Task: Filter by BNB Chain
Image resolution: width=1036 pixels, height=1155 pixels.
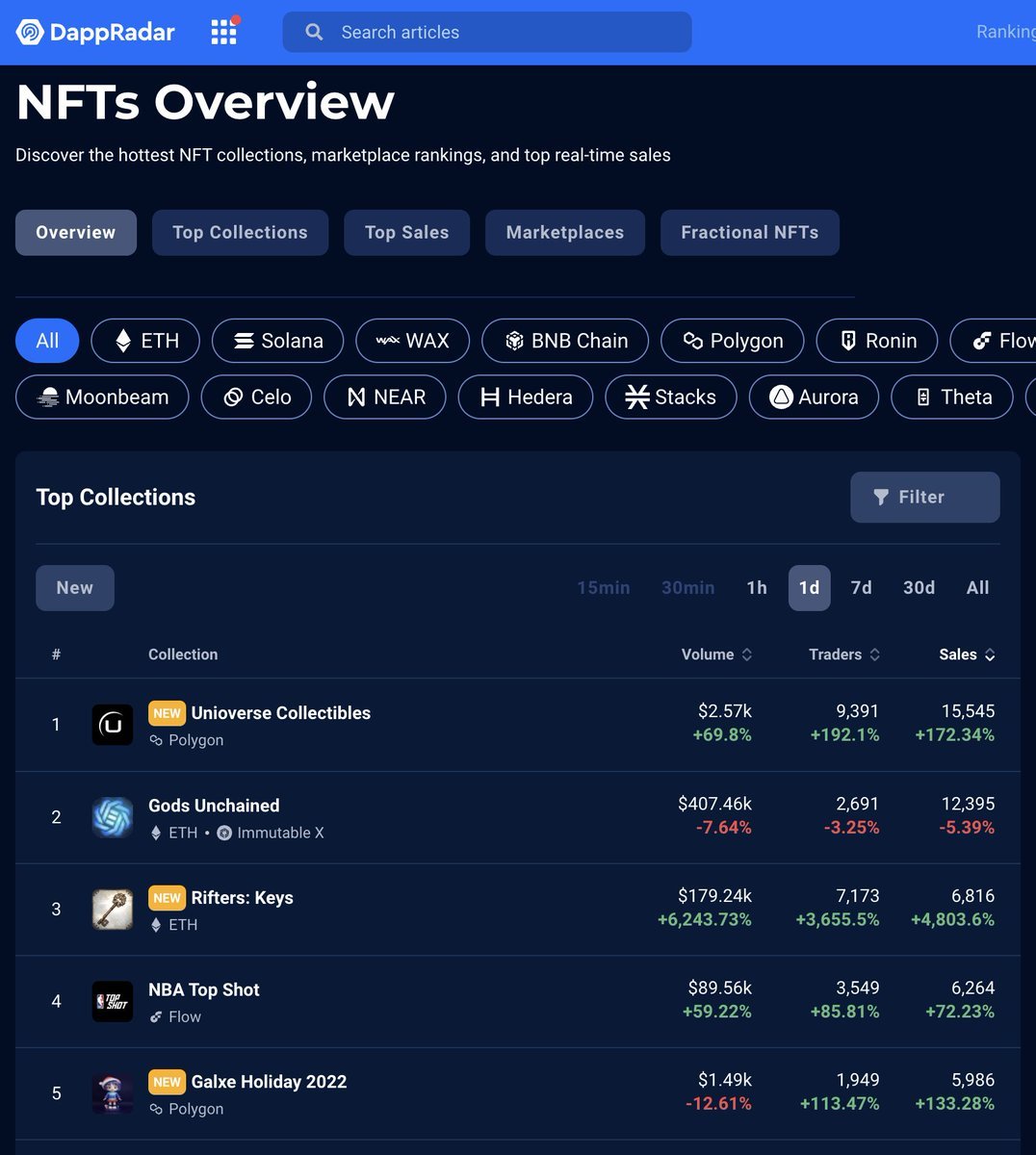Action: 565,341
